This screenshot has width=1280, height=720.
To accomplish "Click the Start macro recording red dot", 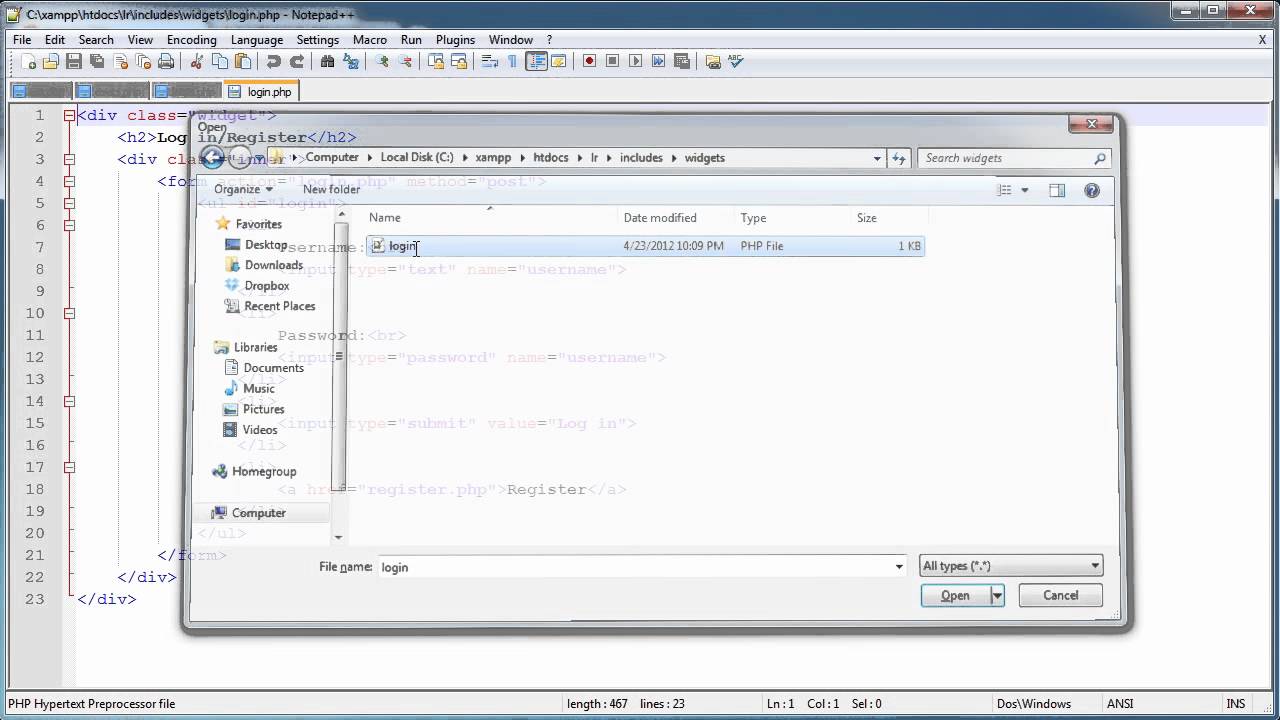I will tap(589, 61).
